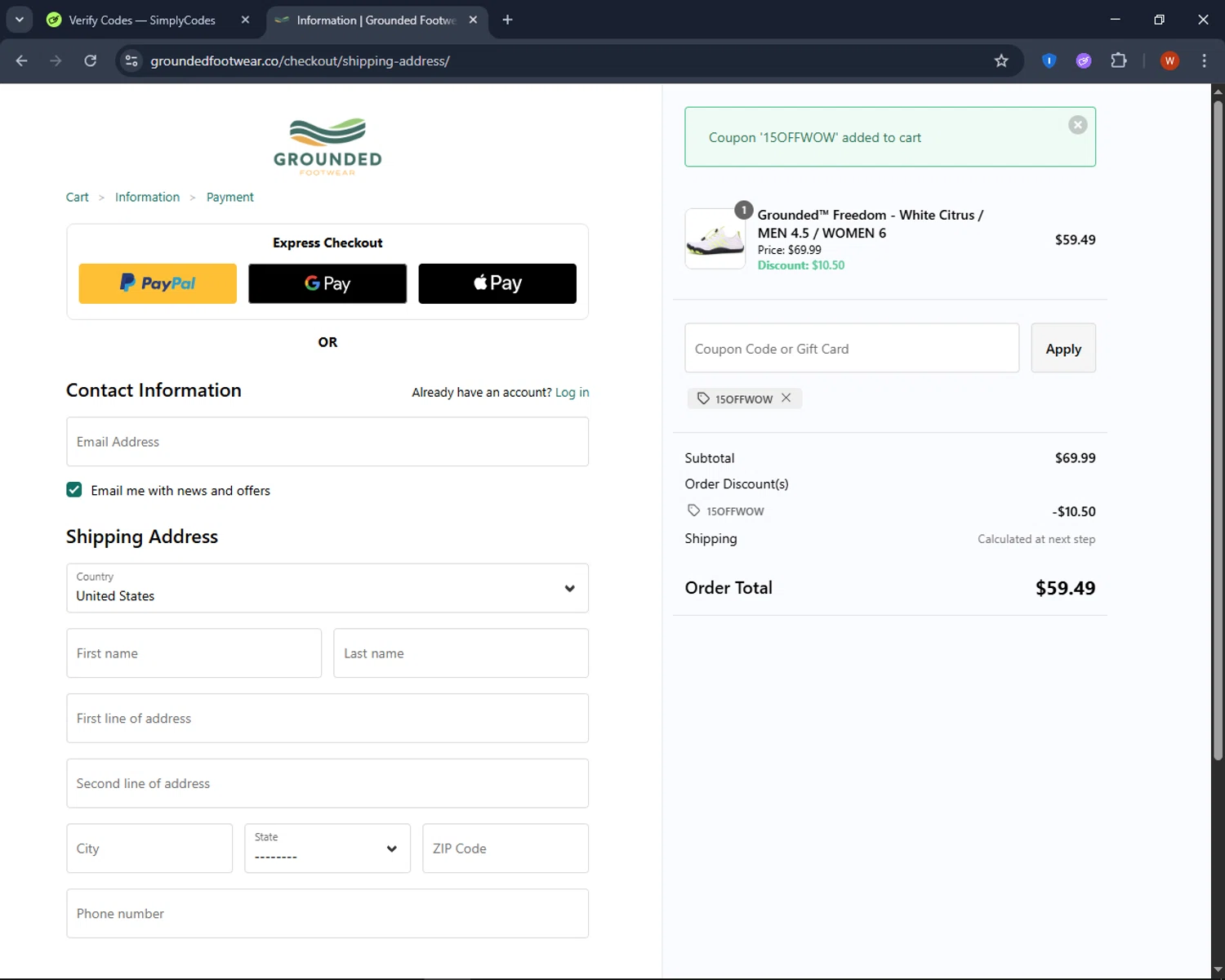
Task: Apply the coupon code
Action: tap(1063, 348)
